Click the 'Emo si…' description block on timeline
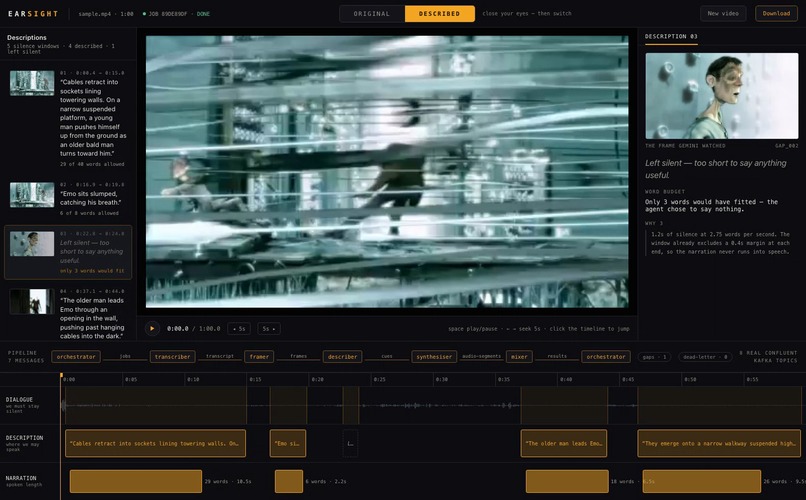Image resolution: width=806 pixels, height=500 pixels. (x=288, y=443)
